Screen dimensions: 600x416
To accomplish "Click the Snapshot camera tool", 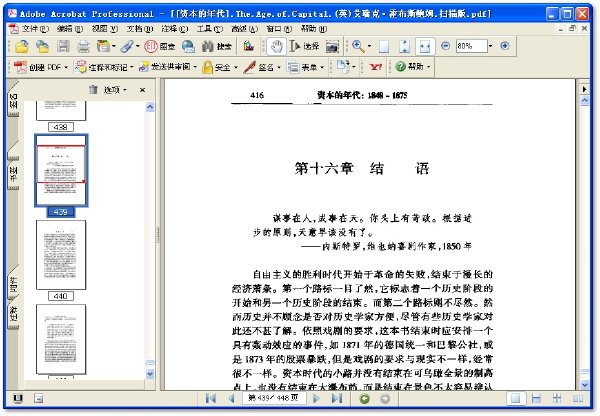I will tap(332, 47).
